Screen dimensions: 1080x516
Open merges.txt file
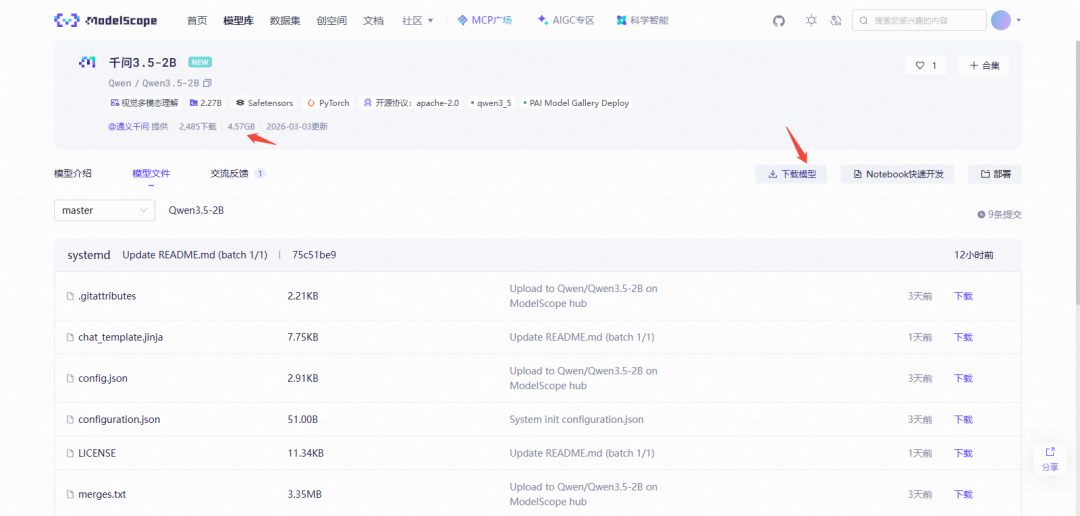coord(102,494)
